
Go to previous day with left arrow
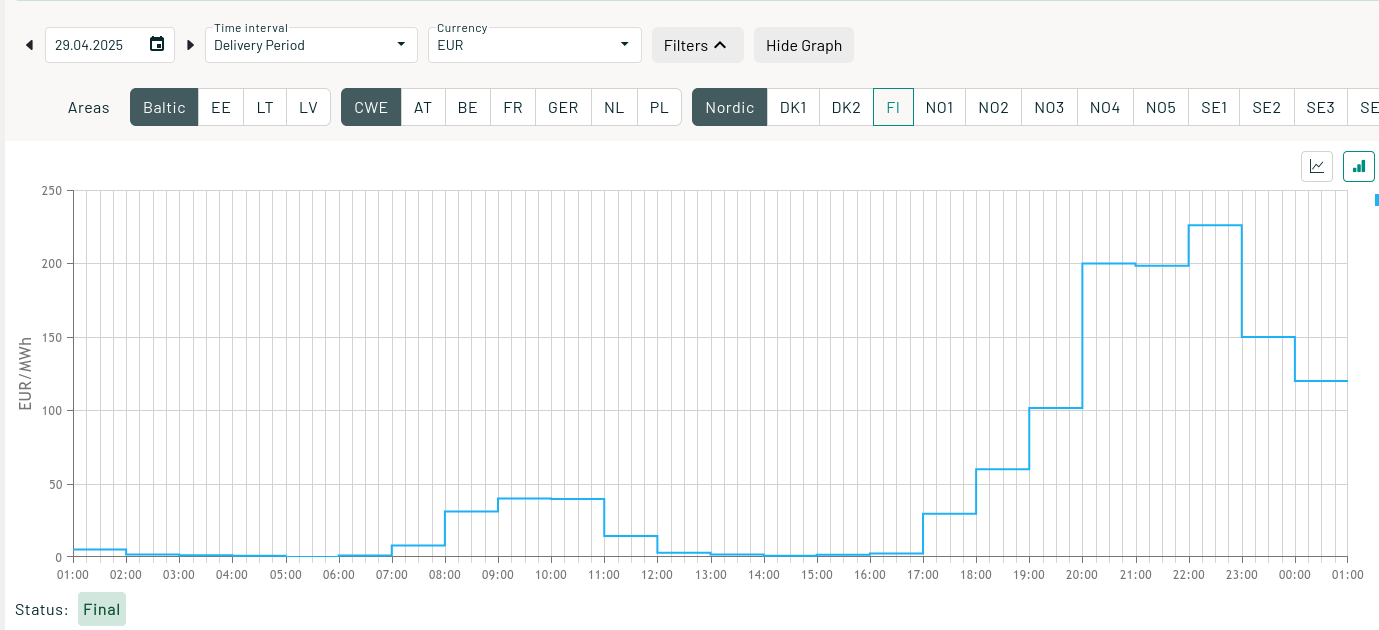click(x=29, y=45)
